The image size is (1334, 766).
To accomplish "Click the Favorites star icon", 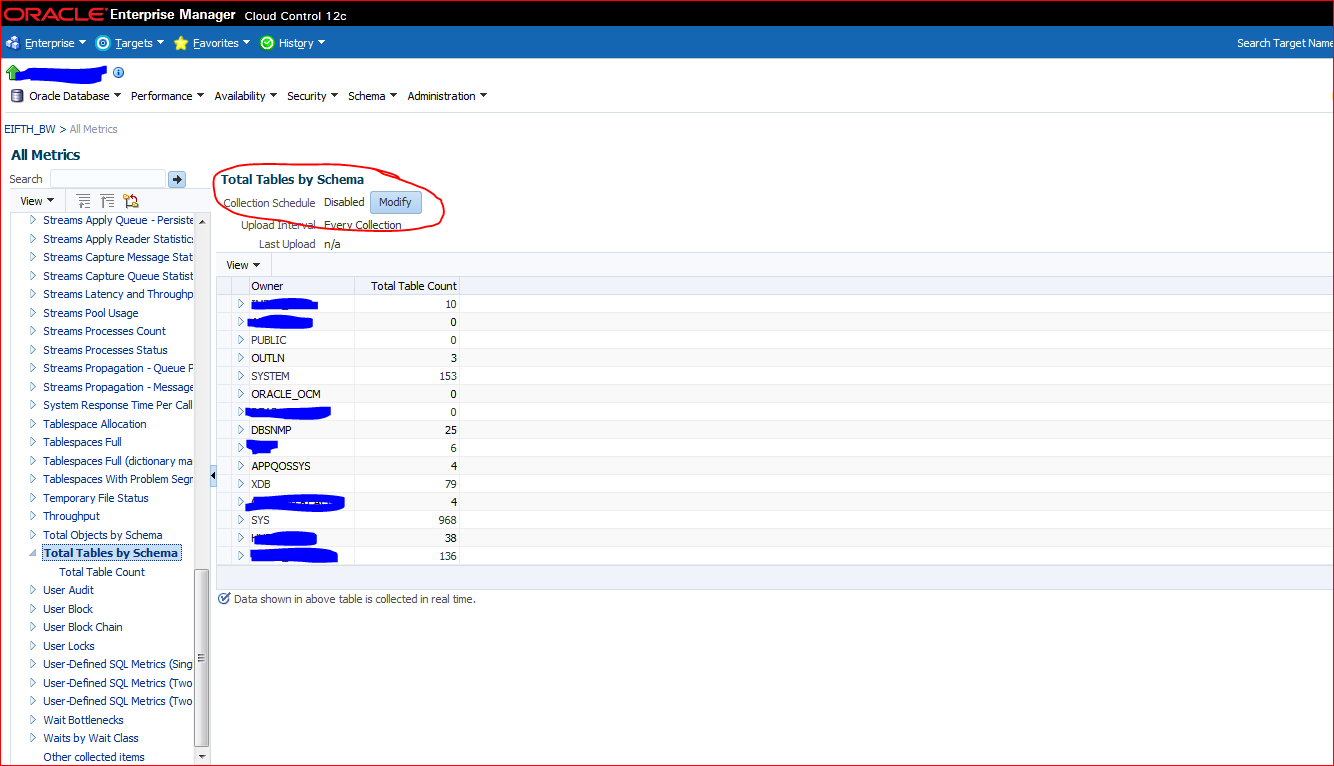I will tap(181, 43).
